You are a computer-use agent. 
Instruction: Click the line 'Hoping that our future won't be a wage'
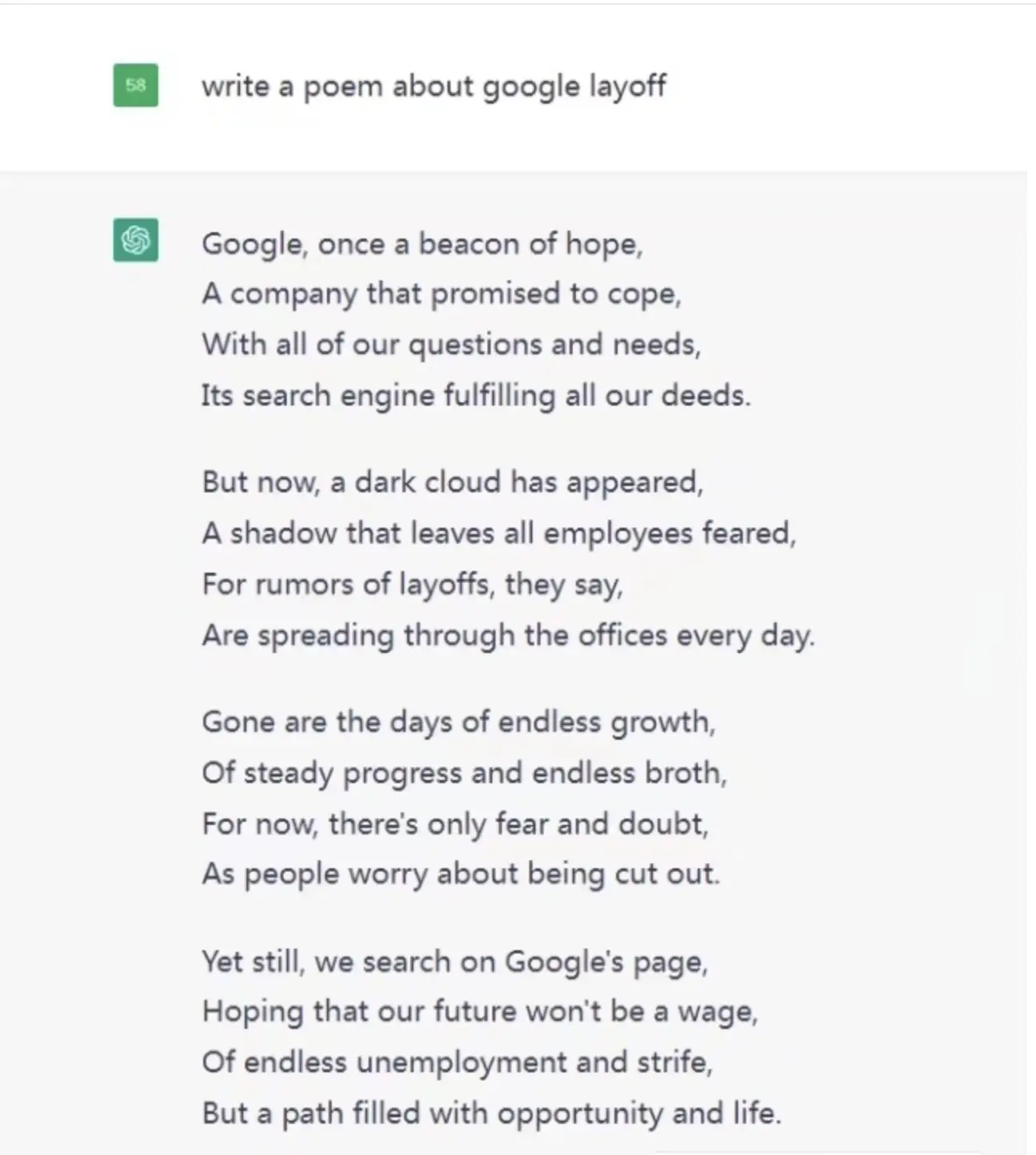(x=479, y=1011)
